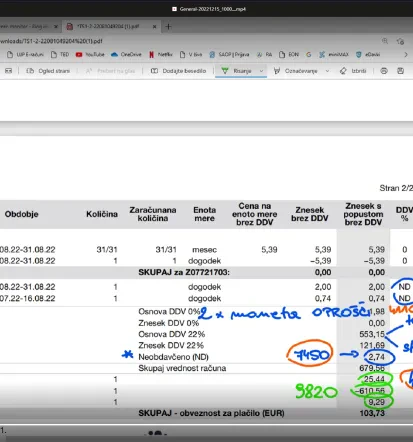Screen dimensions: 413x442
Task: Click the zoom magnifier icon in address bar
Action: [385, 41]
